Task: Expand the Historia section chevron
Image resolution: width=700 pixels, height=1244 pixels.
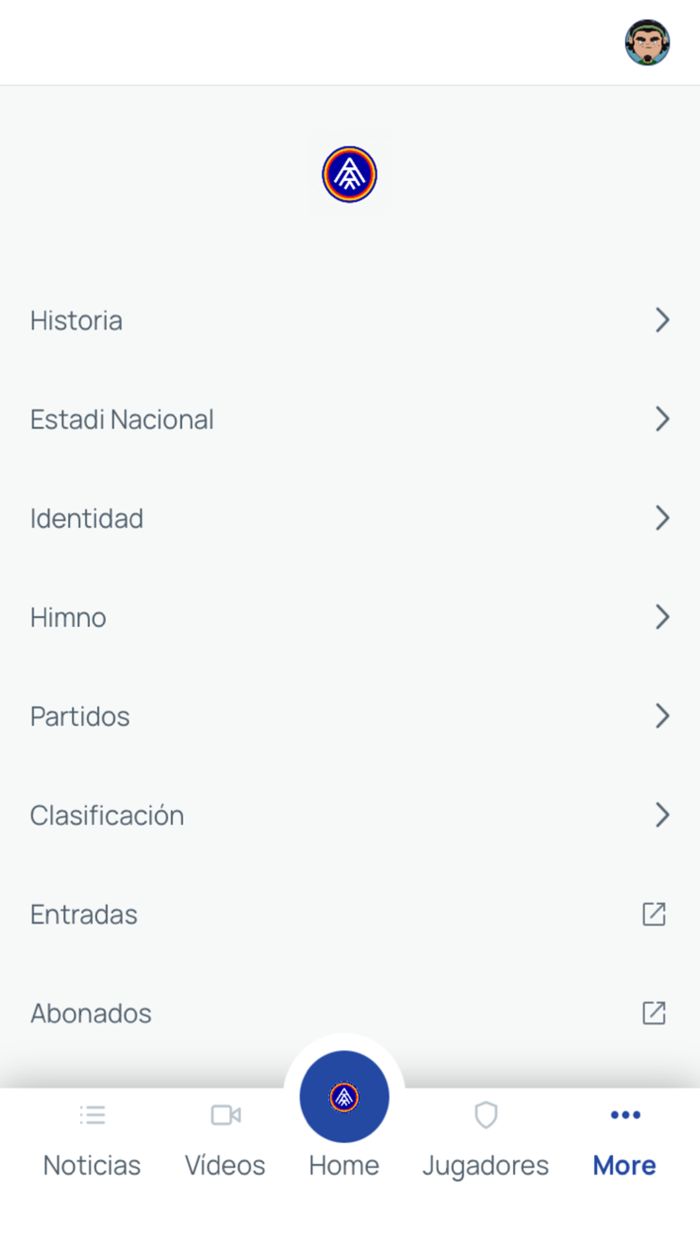Action: pyautogui.click(x=662, y=319)
